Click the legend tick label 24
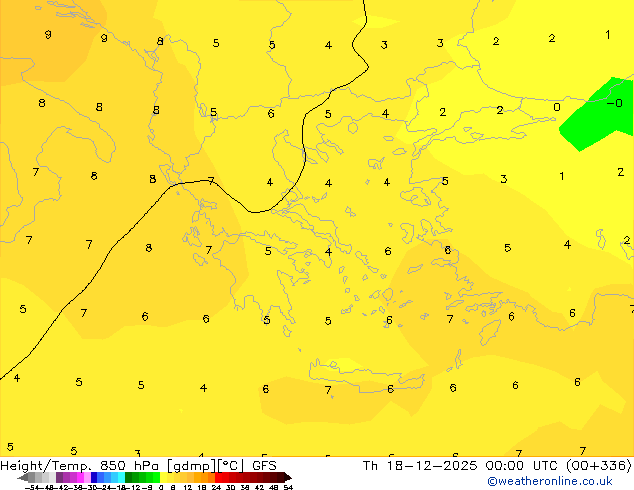Screen dimensions: 634x490 point(216,487)
